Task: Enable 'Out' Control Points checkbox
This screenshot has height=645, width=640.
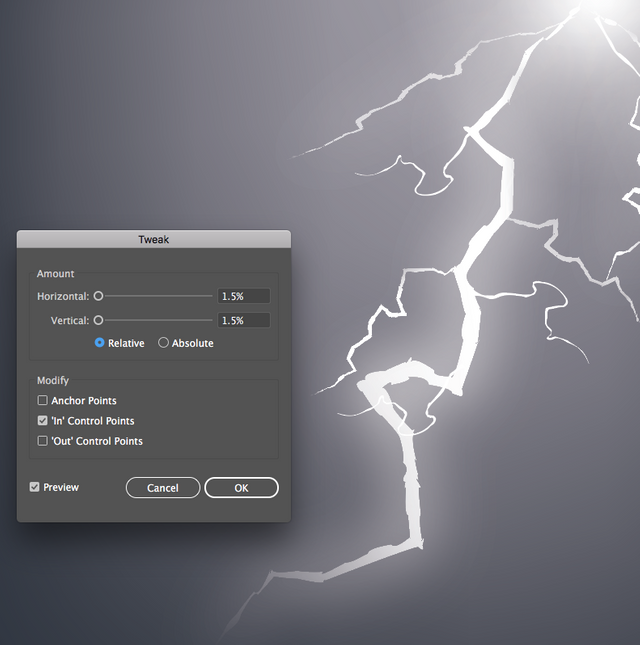Action: tap(42, 441)
